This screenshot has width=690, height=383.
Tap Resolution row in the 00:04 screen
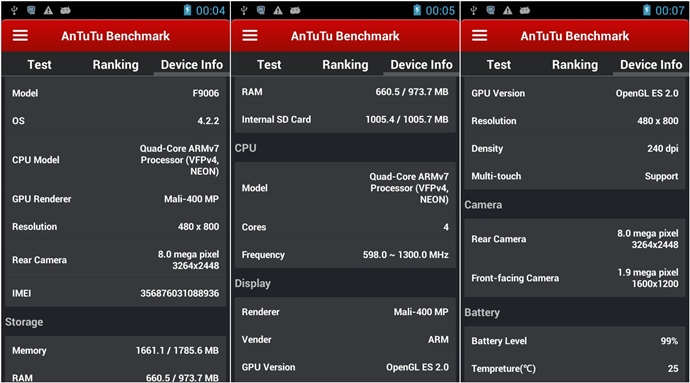pos(115,227)
